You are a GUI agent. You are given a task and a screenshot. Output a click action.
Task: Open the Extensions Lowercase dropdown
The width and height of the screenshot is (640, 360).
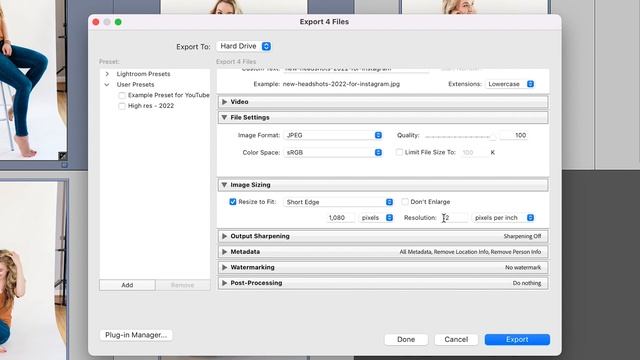pos(510,84)
